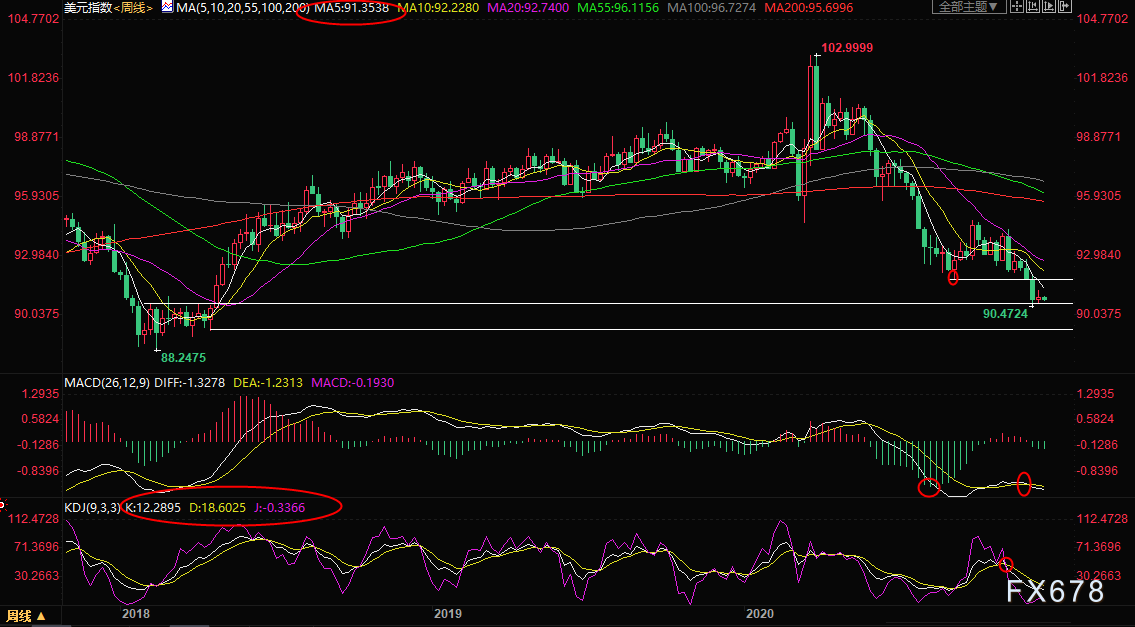Select the MACD(26,12,9) indicator label
Screen dimensions: 1135x627
[x=107, y=382]
